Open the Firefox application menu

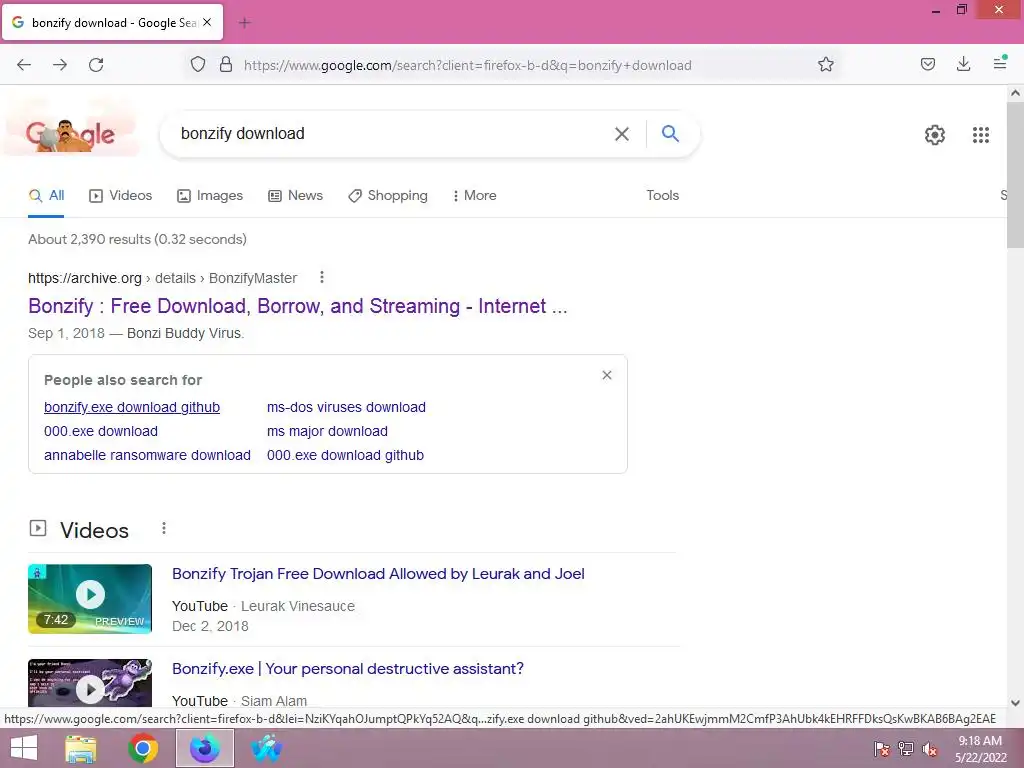pos(1000,63)
